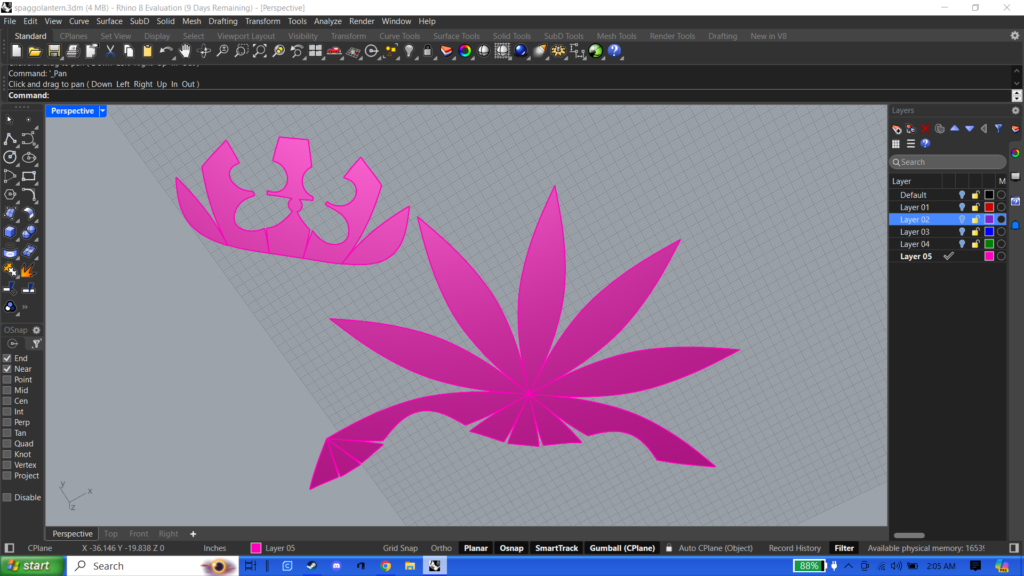The image size is (1024, 576).
Task: Click the blue sphere Render icon
Action: [520, 51]
